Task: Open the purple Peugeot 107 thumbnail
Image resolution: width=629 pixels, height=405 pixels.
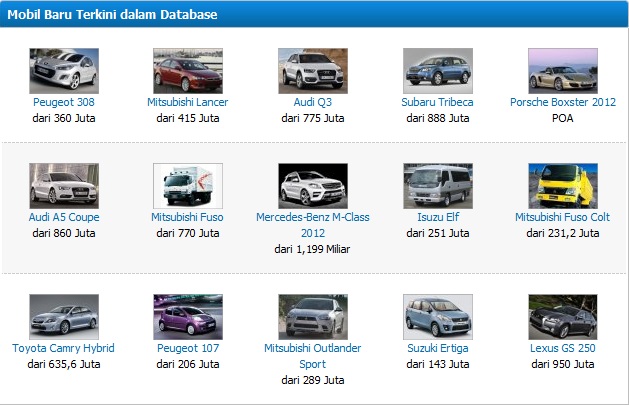Action: [x=188, y=317]
